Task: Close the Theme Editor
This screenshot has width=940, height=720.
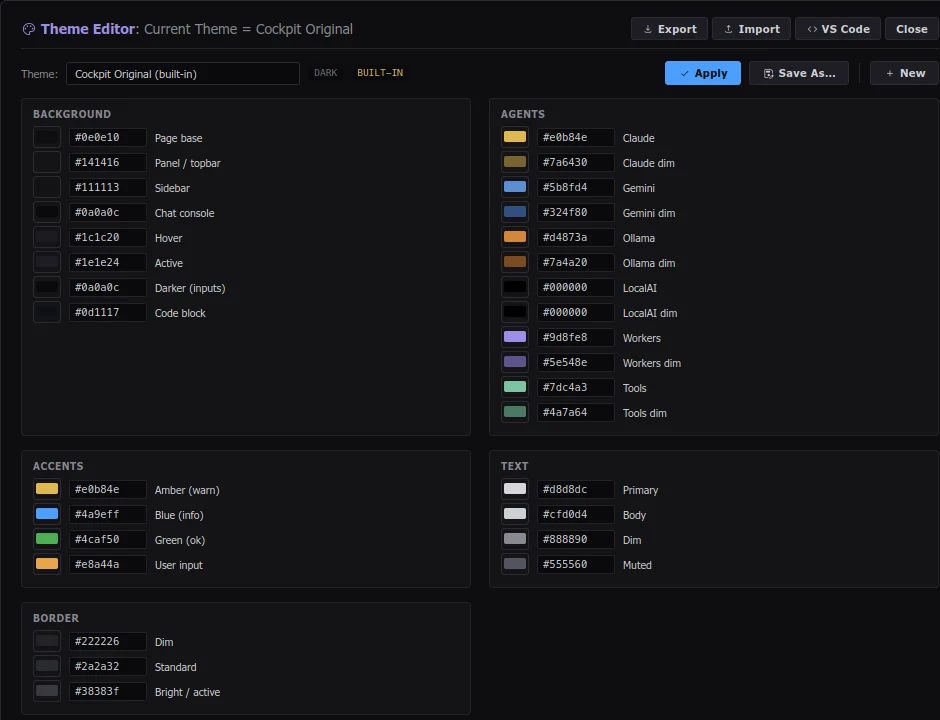Action: (911, 29)
